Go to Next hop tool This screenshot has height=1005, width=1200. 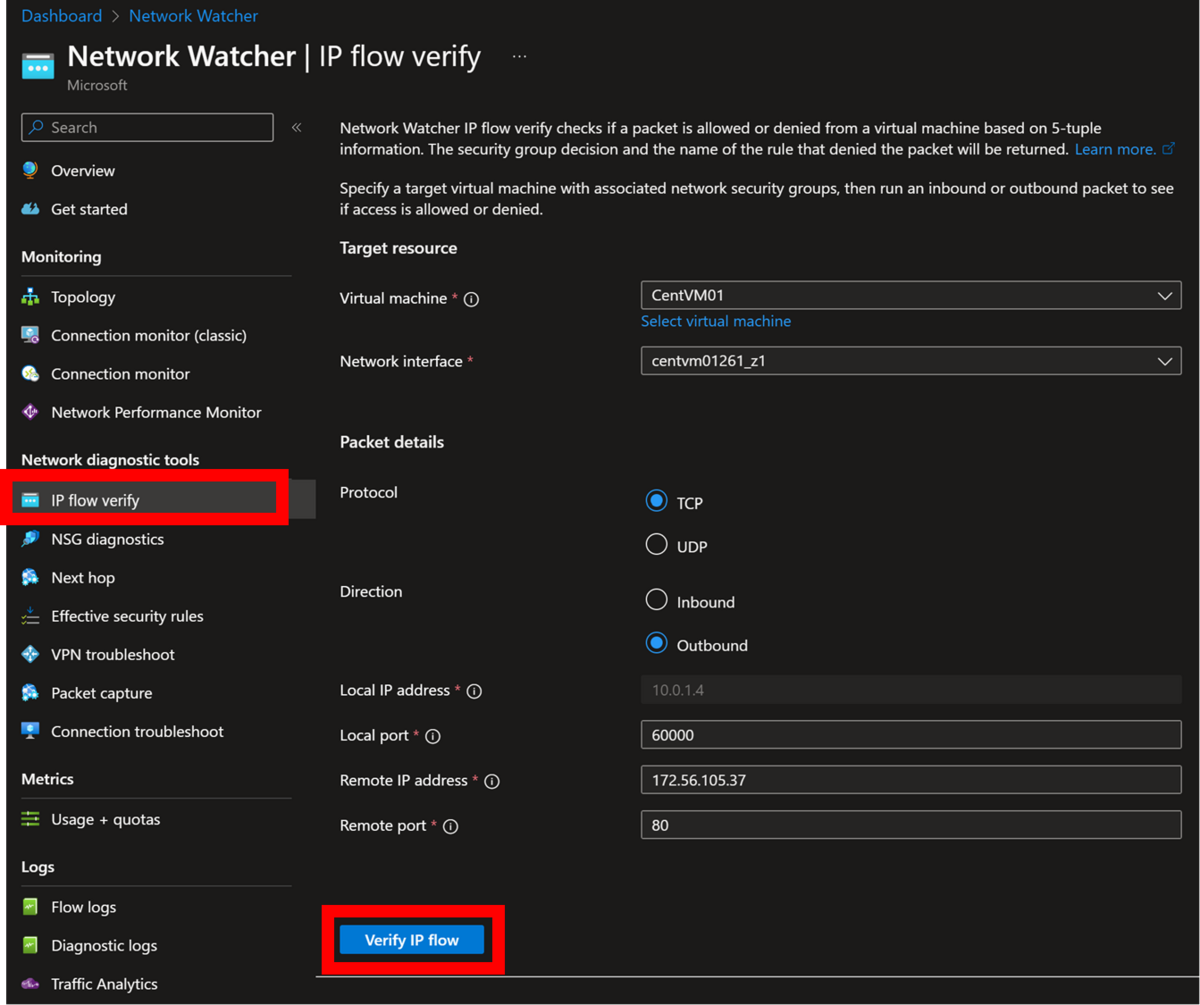coord(83,577)
